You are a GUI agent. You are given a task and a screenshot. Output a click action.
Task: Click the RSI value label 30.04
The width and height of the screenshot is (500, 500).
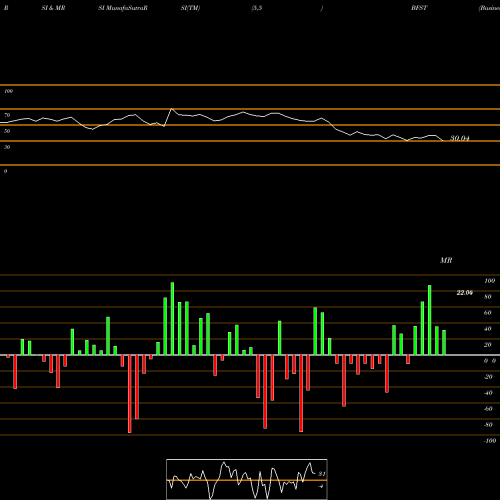click(460, 138)
